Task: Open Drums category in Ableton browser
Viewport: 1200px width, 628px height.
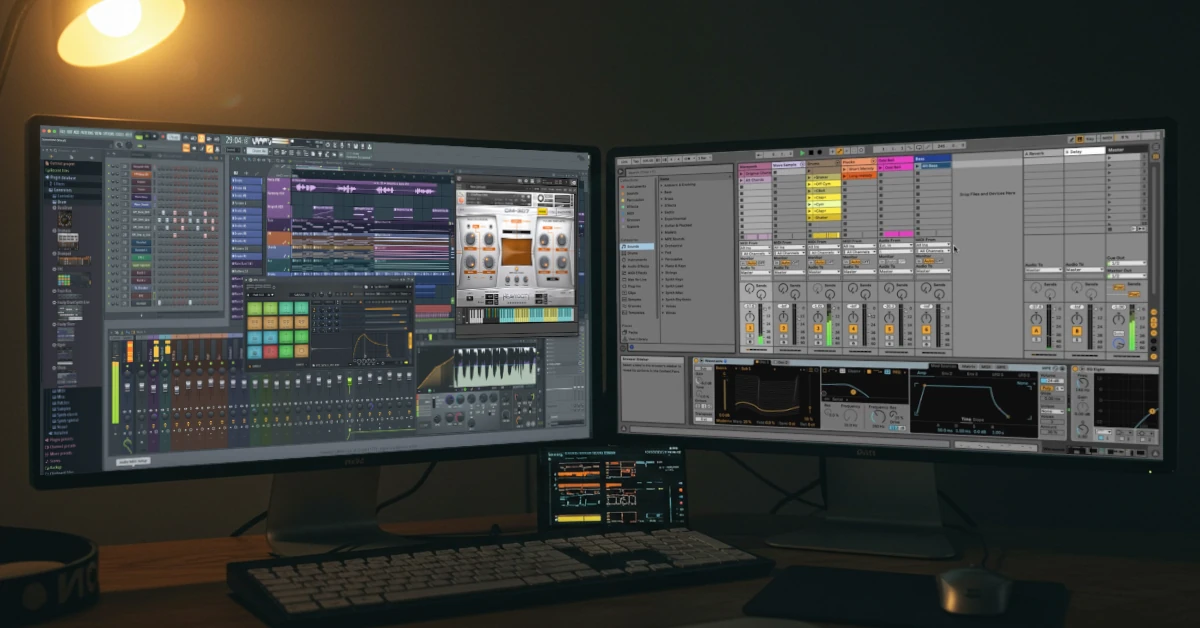Action: pos(634,253)
